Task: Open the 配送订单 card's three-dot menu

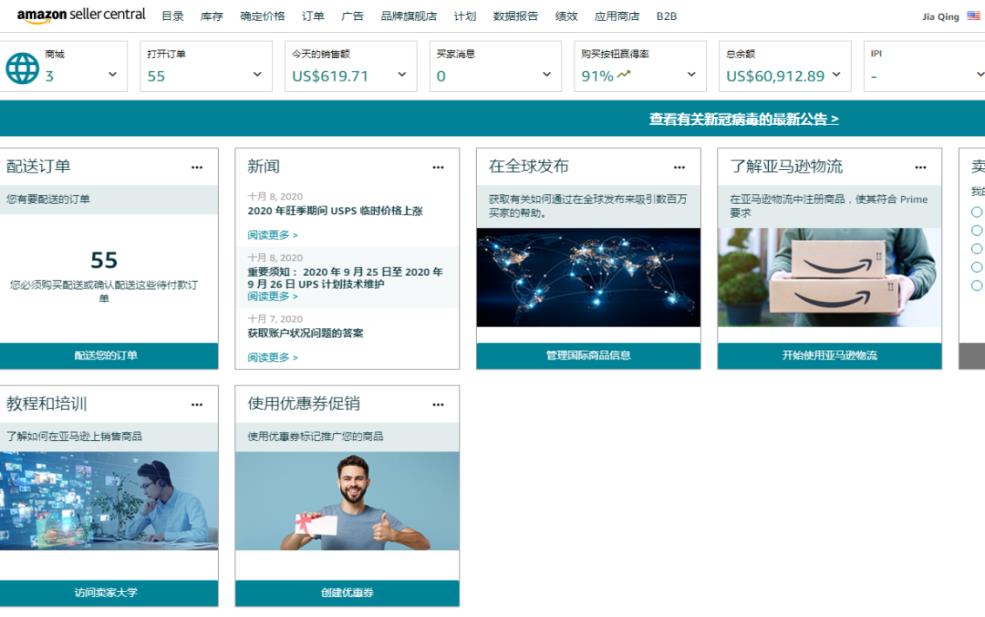Action: pos(197,167)
